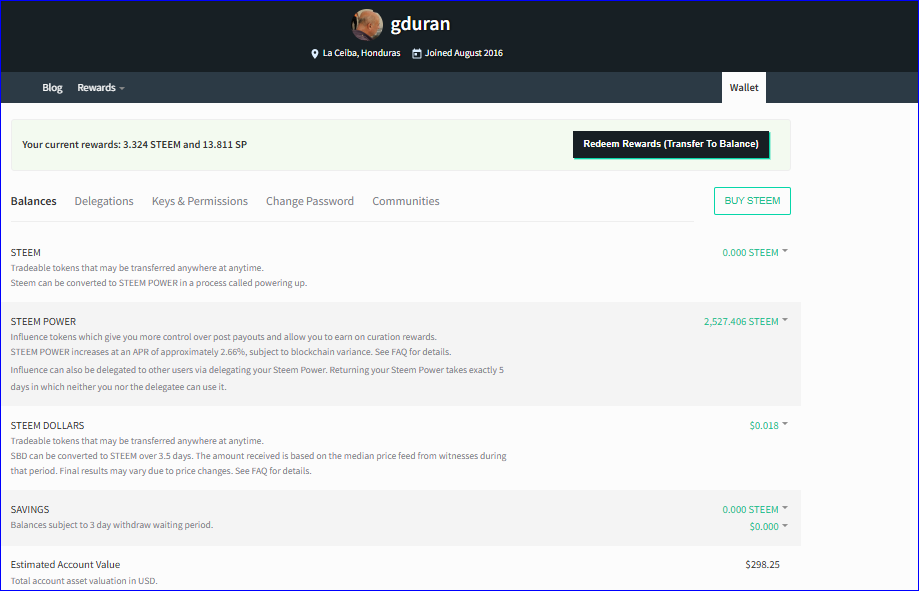Screen dimensions: 919x591
Task: Click the BUY STEEM button
Action: (x=752, y=201)
